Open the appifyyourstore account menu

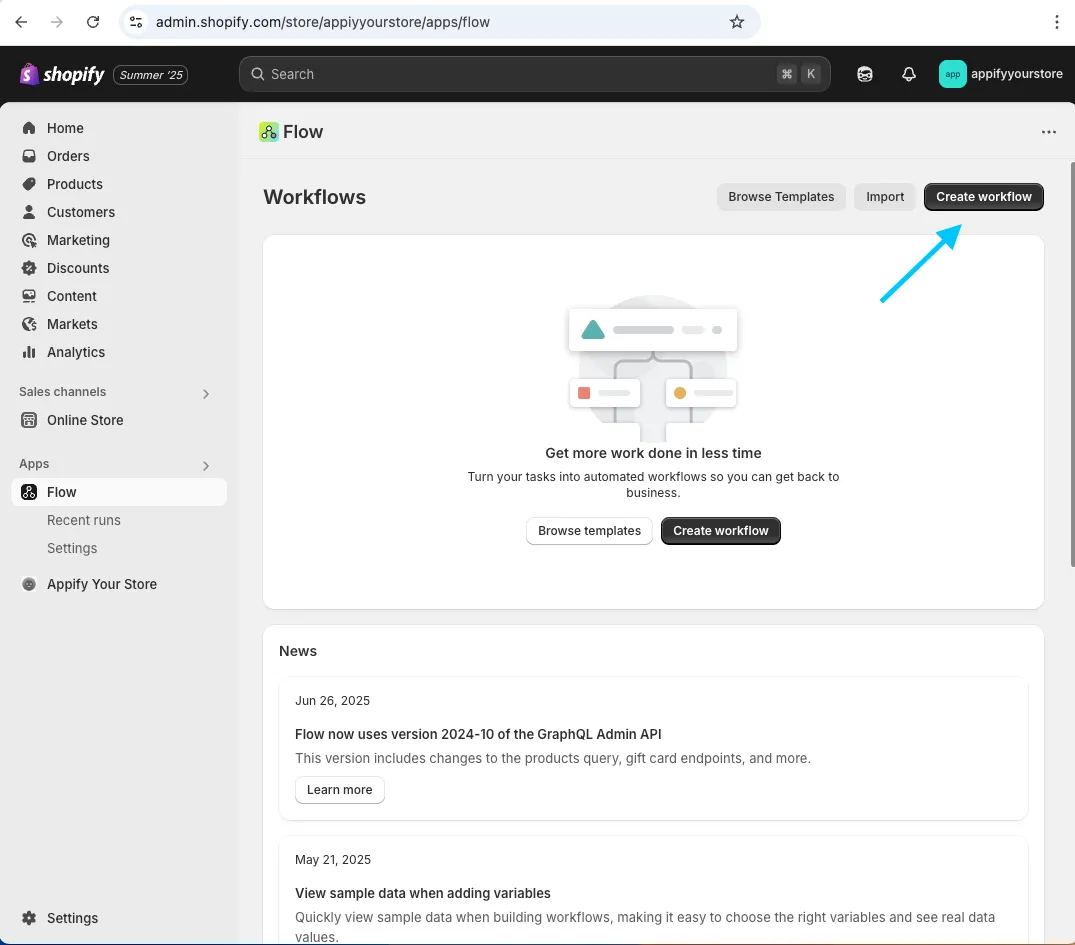click(1001, 74)
